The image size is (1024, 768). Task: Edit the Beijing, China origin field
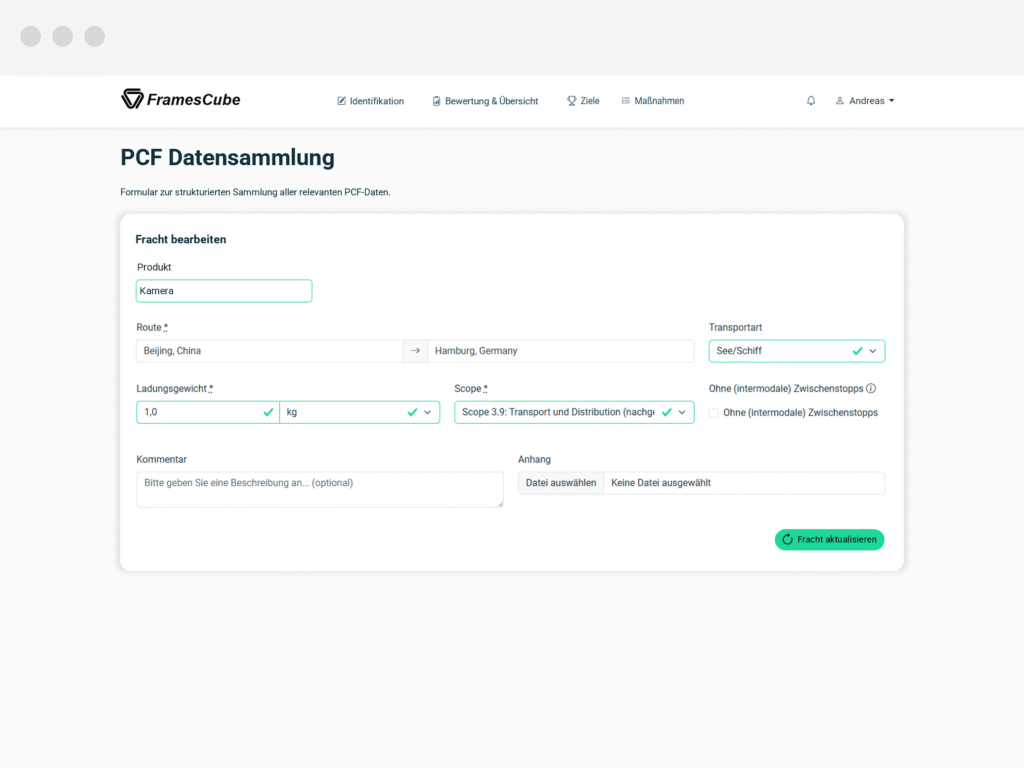click(x=269, y=351)
